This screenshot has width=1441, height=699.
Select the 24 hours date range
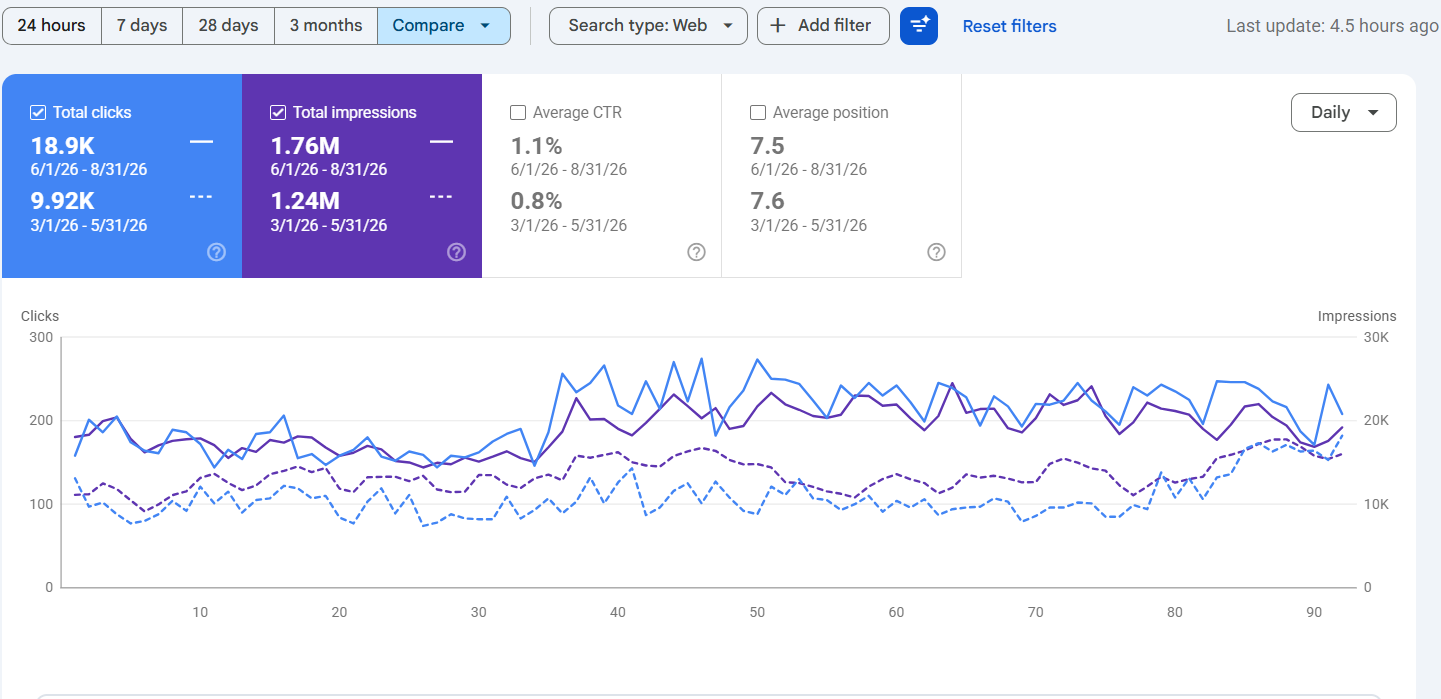pos(52,26)
